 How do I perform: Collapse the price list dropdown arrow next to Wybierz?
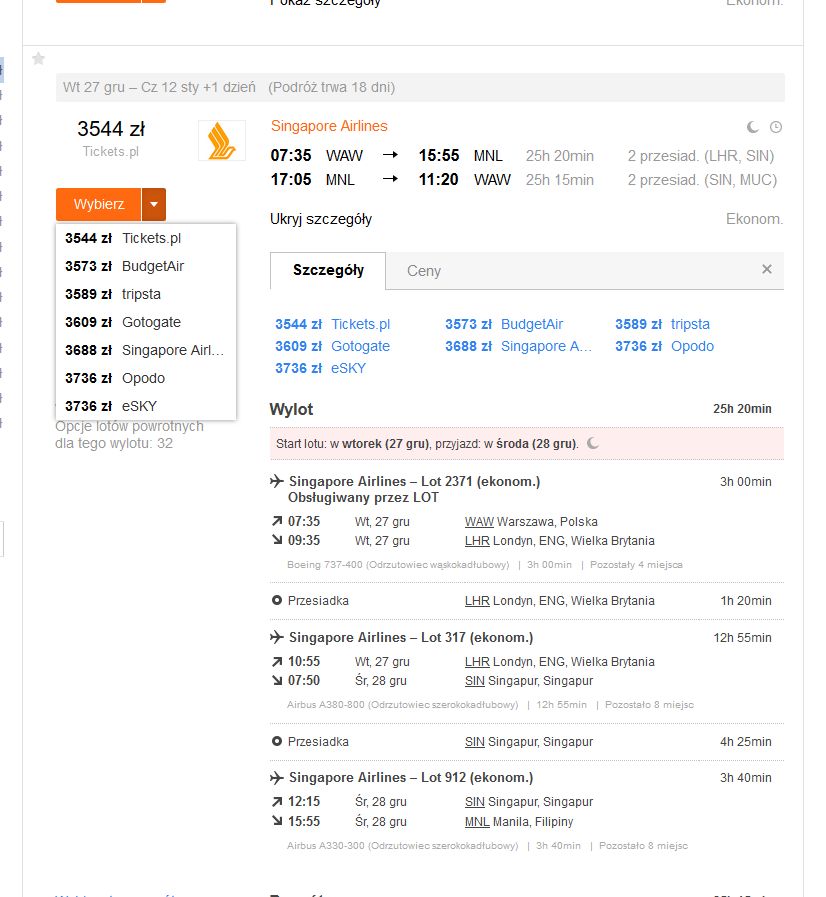click(x=154, y=204)
